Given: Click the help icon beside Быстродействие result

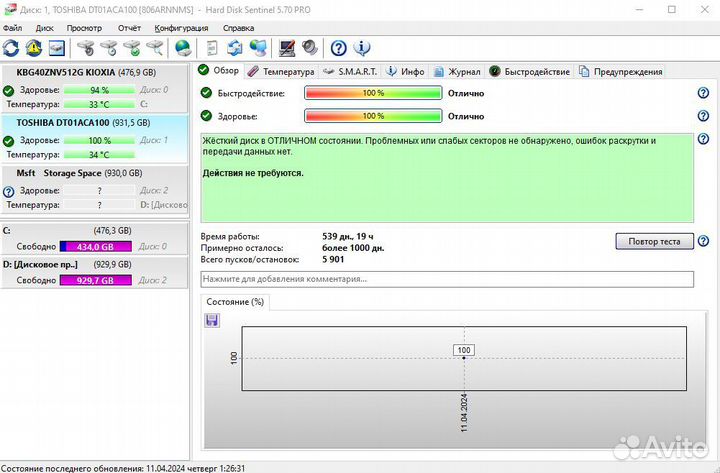Looking at the screenshot, I should coord(703,93).
